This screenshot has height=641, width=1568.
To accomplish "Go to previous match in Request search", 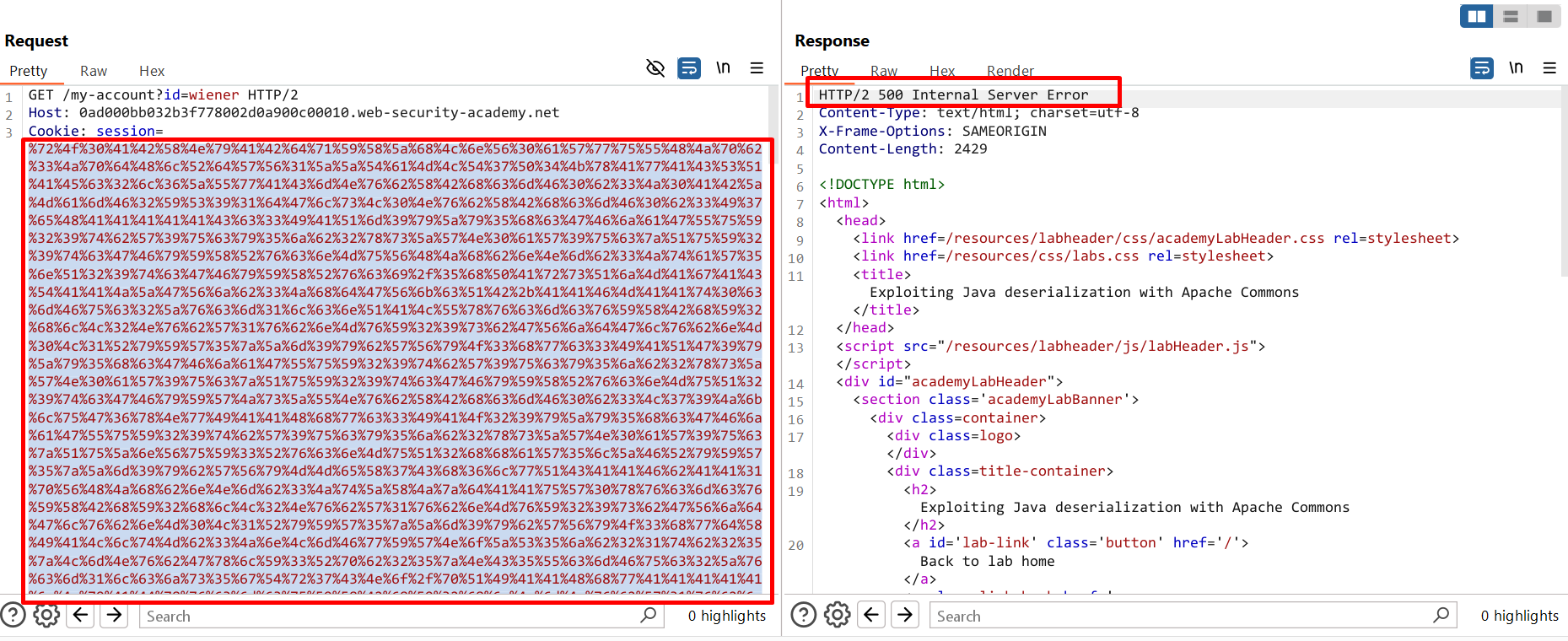I will [x=80, y=615].
